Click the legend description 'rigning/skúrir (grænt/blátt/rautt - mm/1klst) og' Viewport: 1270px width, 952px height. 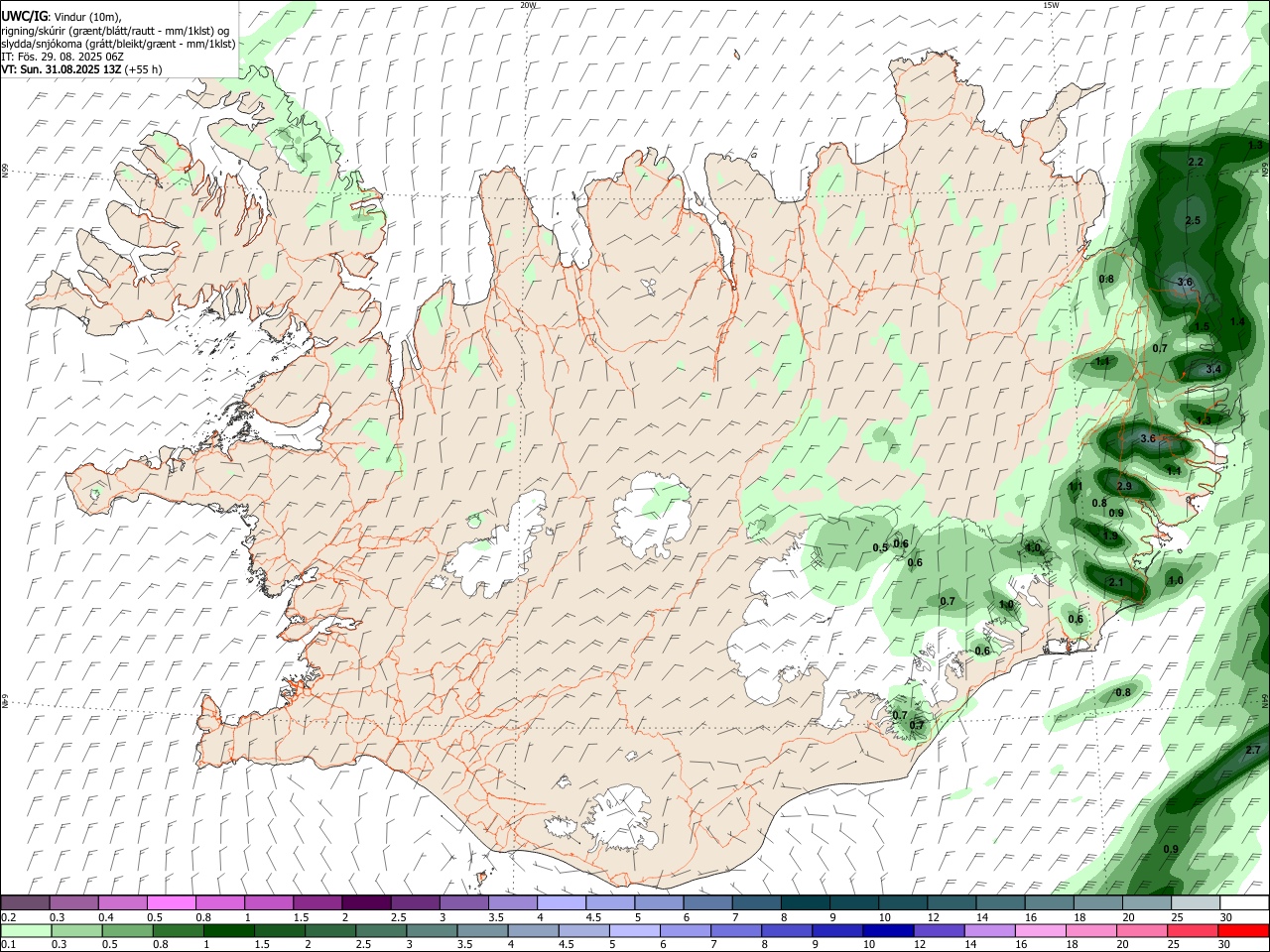point(116,30)
